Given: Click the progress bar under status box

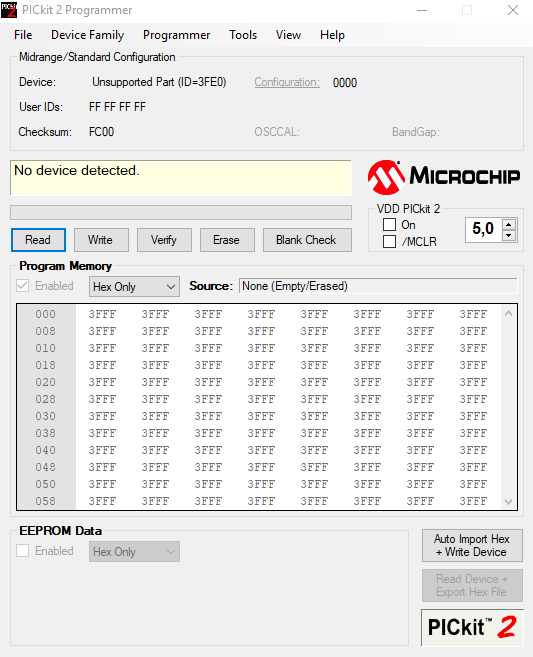Looking at the screenshot, I should pos(181,212).
